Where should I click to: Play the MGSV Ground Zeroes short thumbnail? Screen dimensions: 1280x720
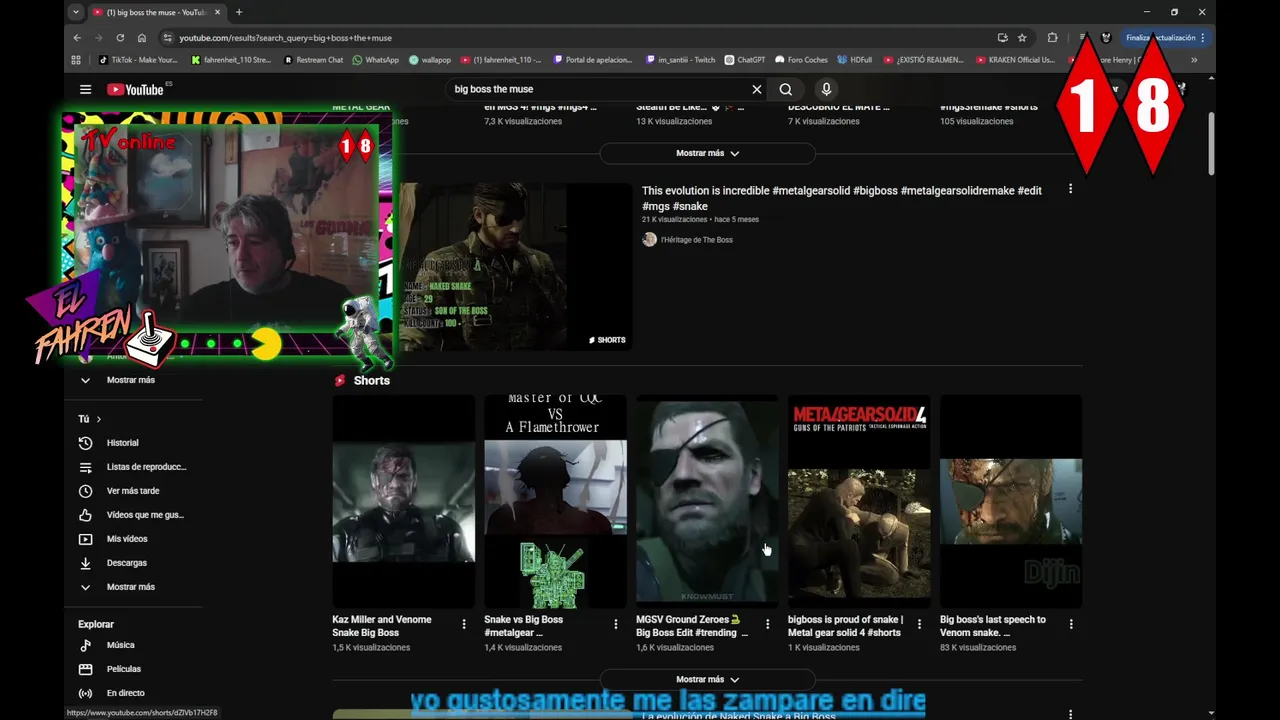(x=707, y=501)
